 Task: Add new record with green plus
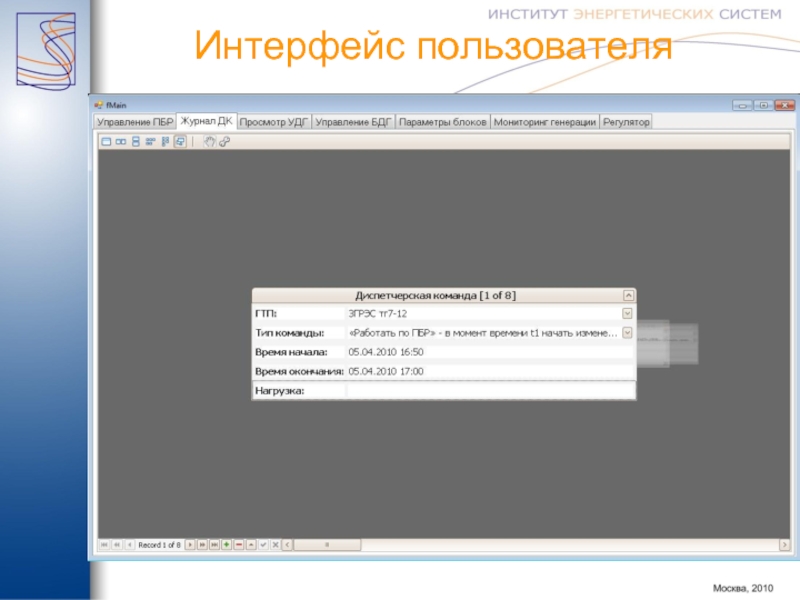pyautogui.click(x=227, y=545)
